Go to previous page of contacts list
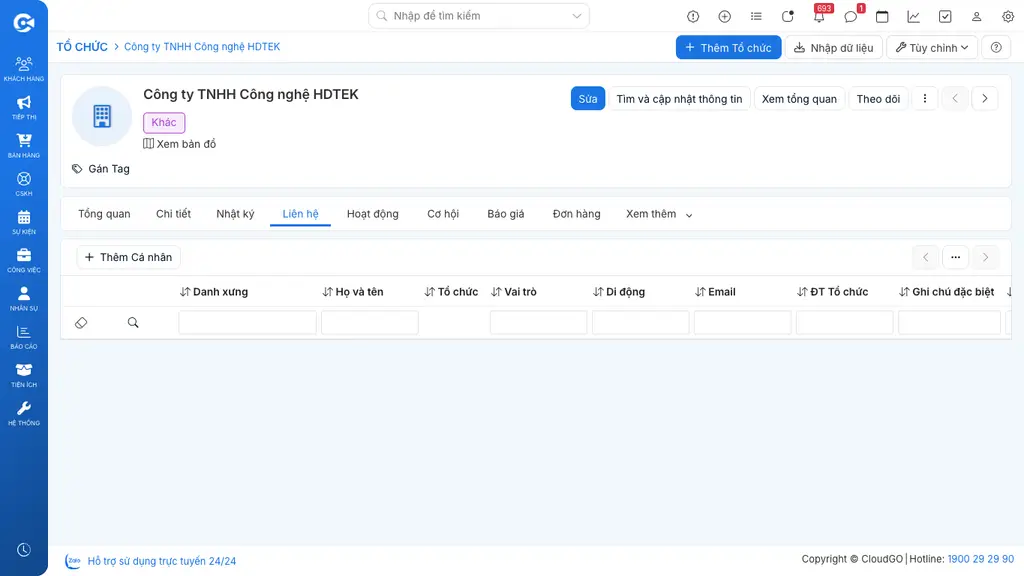Image resolution: width=1024 pixels, height=576 pixels. (925, 257)
